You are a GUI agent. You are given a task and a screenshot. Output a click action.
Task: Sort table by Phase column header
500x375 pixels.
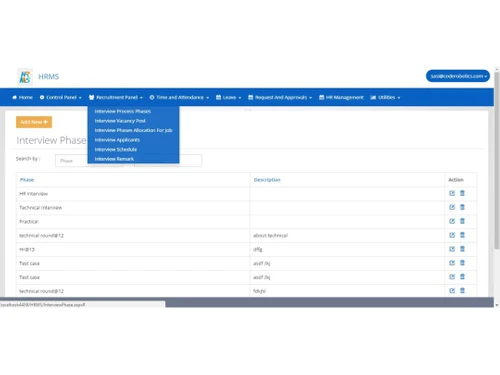tap(27, 180)
